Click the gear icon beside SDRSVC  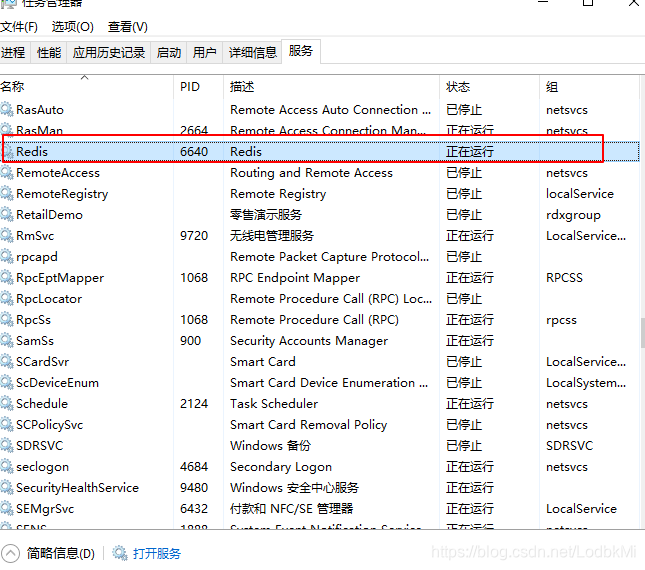coord(7,445)
